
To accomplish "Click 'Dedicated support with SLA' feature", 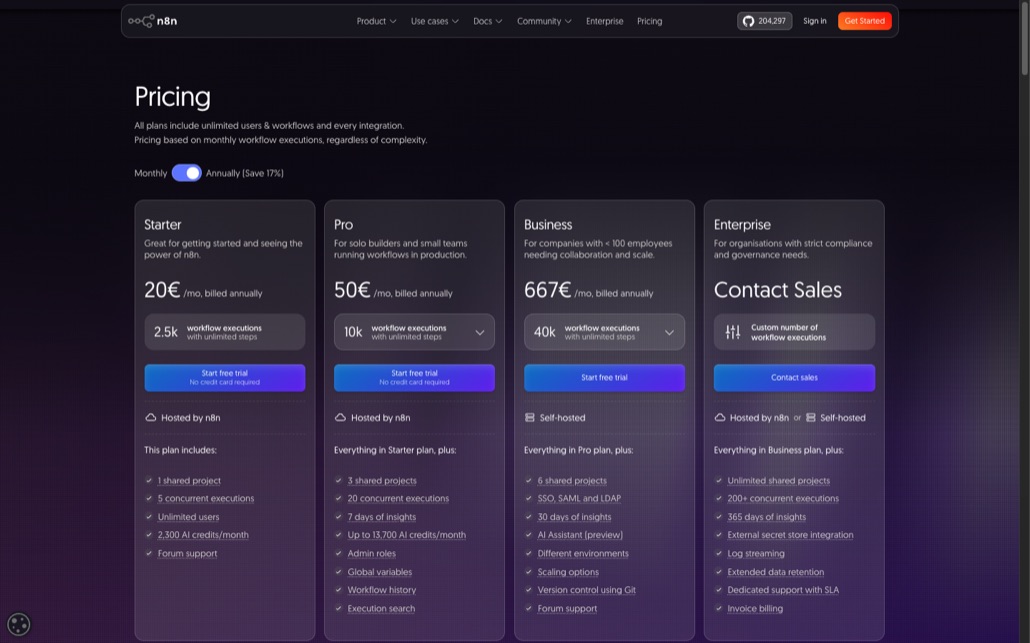I will [x=783, y=590].
